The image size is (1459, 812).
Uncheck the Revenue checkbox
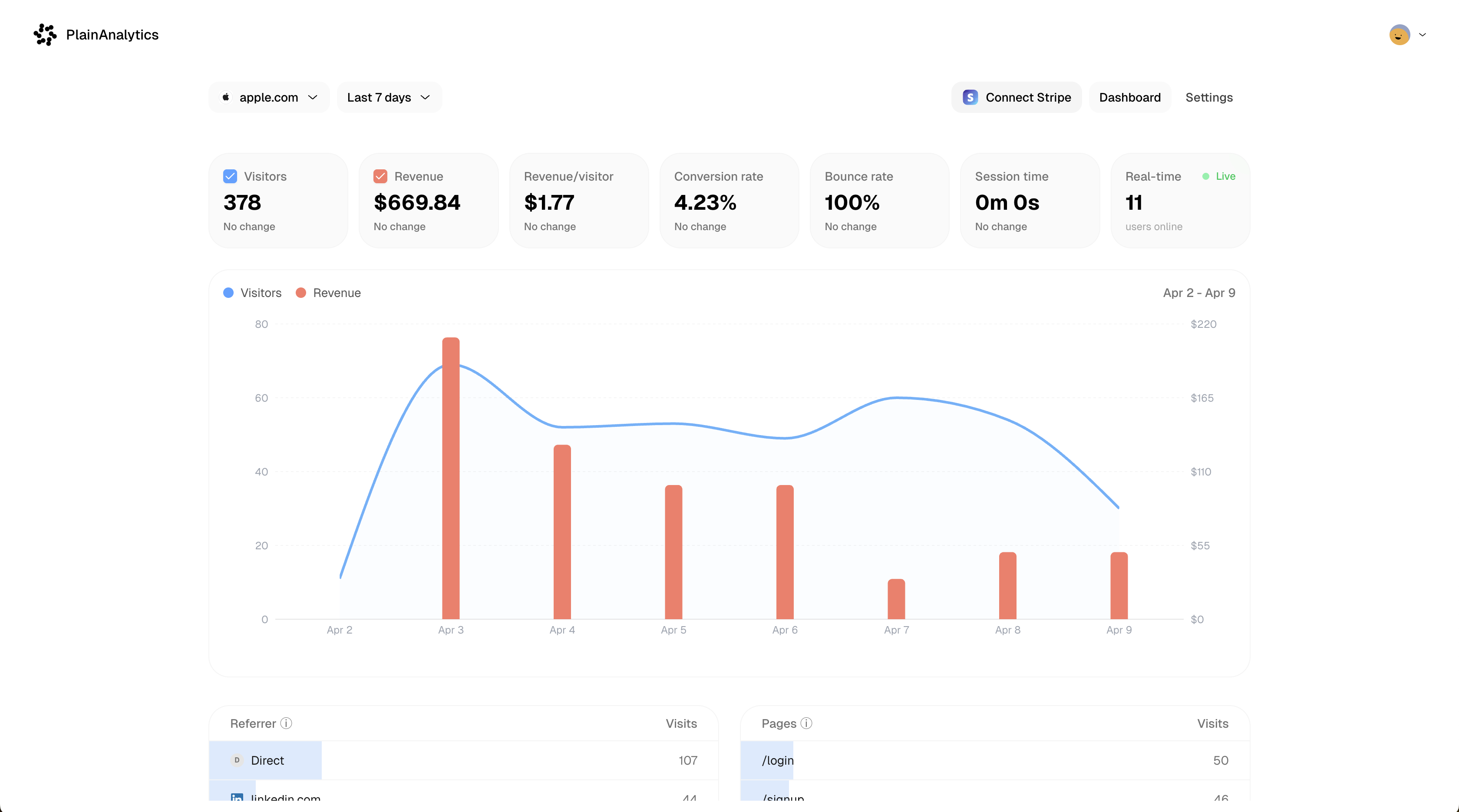380,176
